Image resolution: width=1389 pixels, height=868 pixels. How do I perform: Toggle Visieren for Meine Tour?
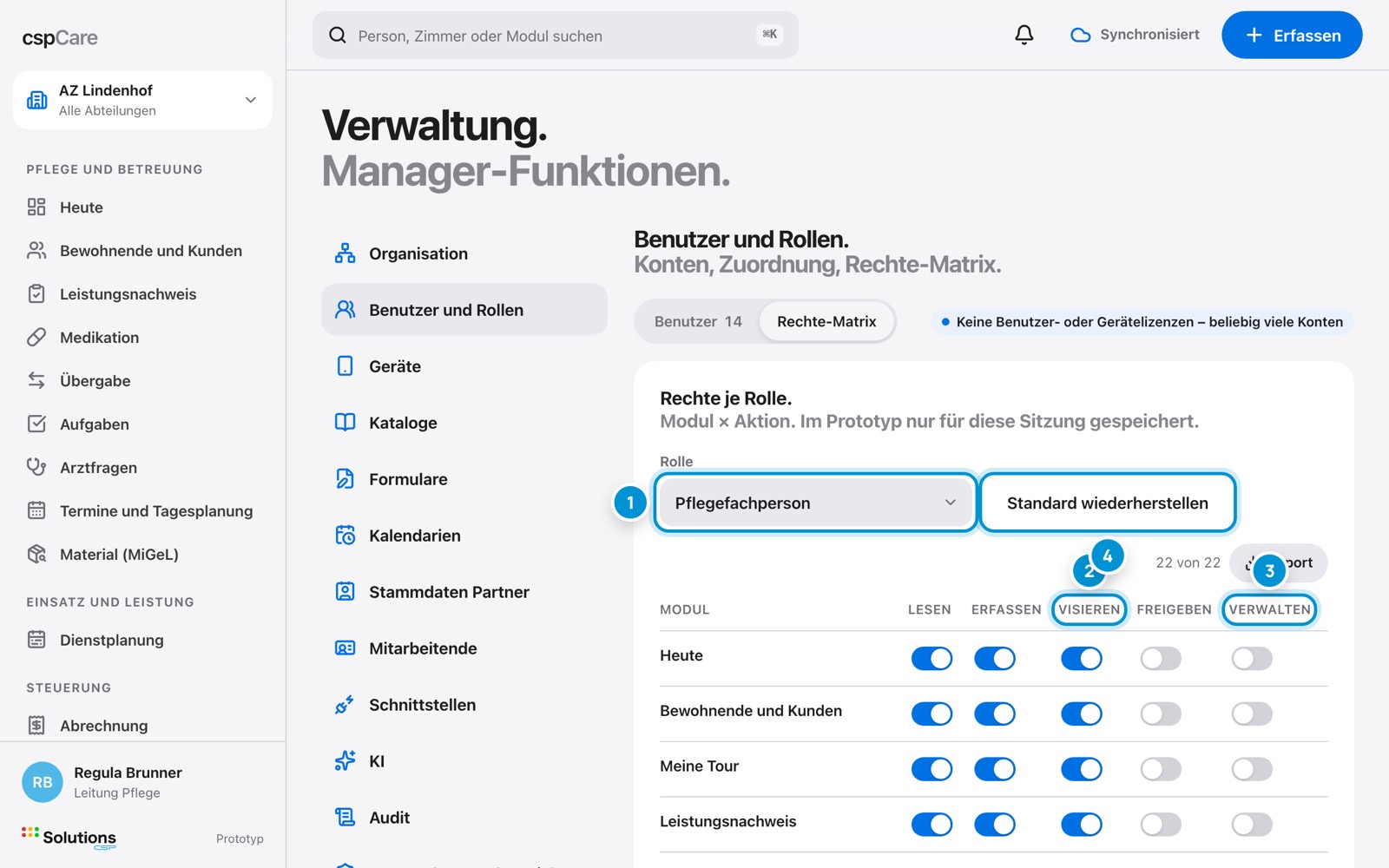tap(1082, 769)
